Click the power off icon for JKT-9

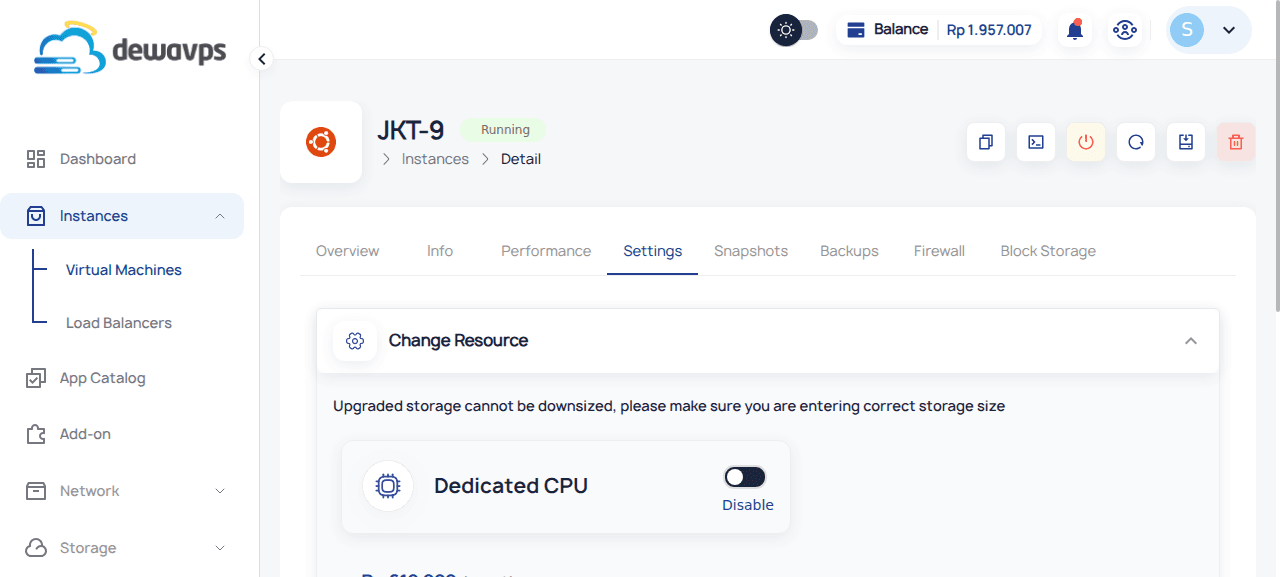[x=1085, y=141]
